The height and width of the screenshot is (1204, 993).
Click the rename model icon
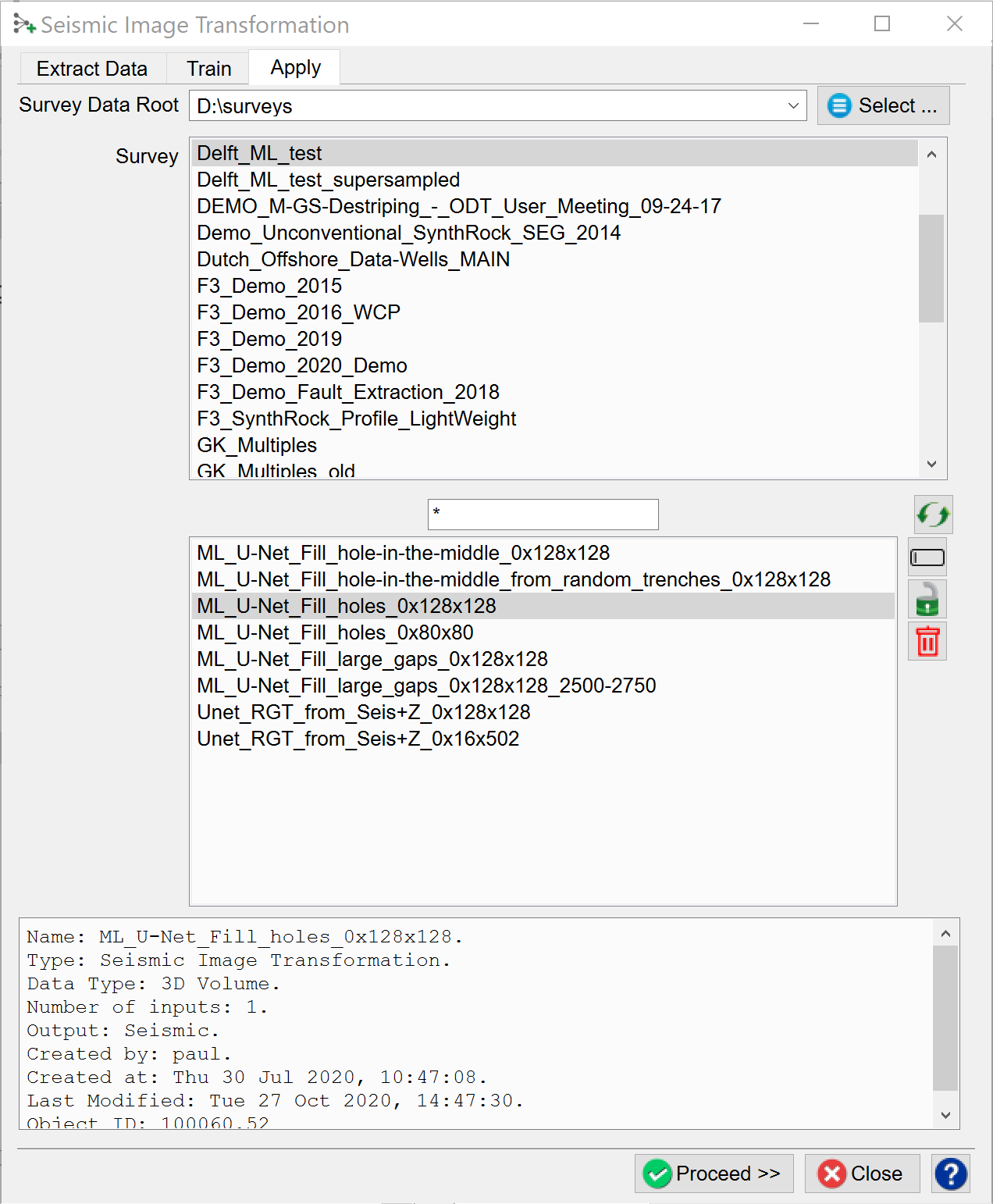click(x=927, y=557)
